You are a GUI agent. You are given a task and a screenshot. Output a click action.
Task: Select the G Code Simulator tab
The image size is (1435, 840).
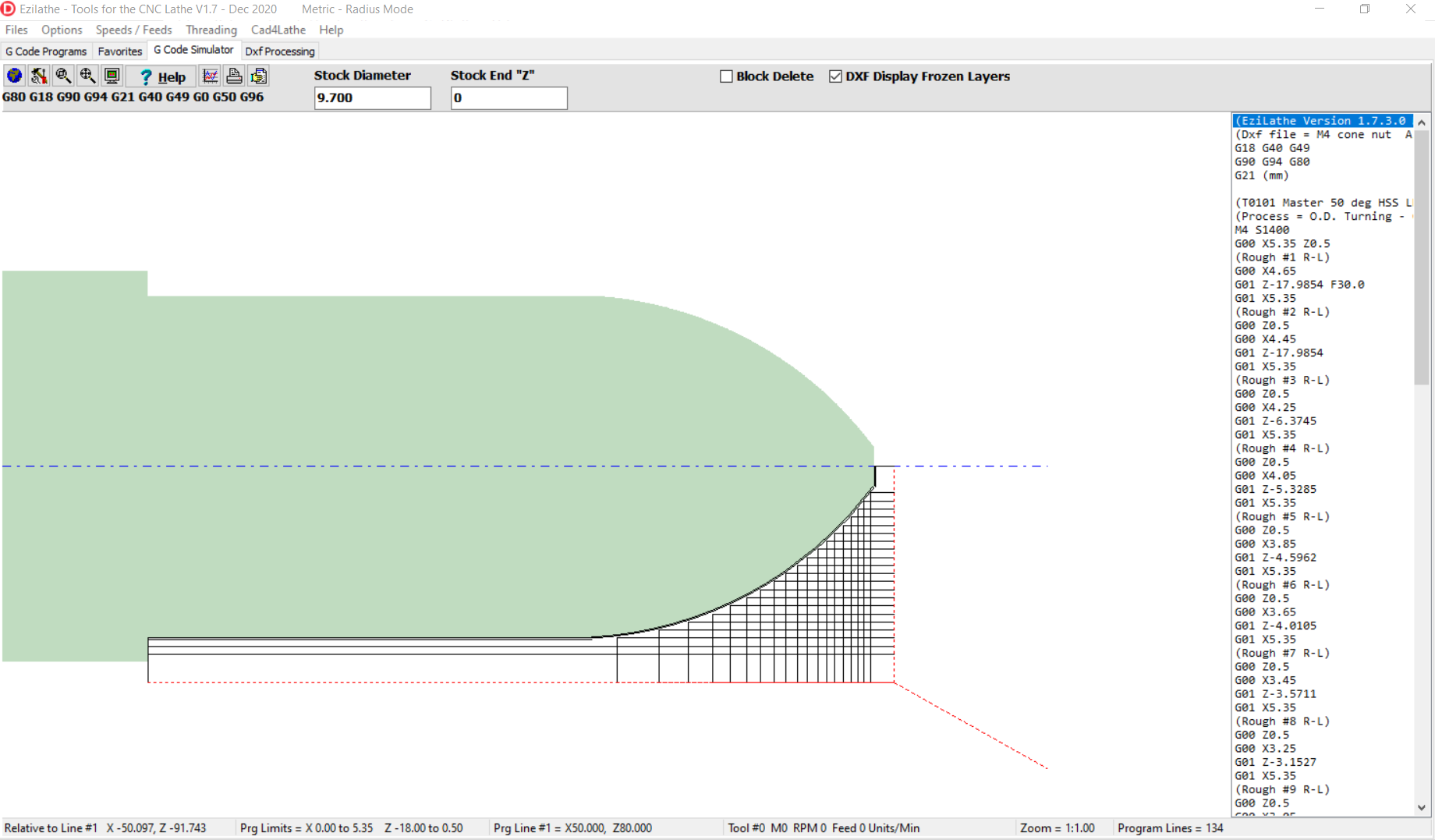click(193, 50)
